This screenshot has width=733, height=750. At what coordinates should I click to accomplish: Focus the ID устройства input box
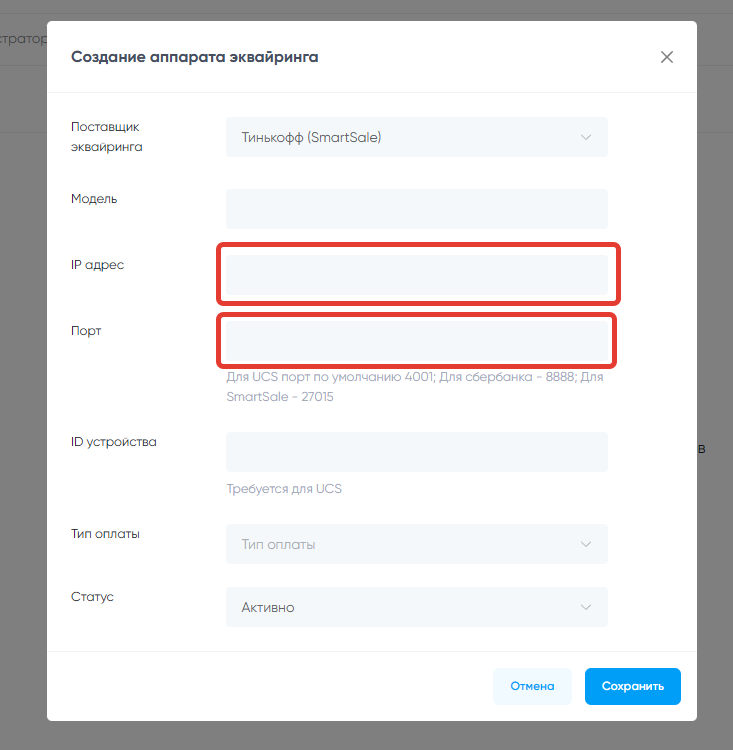pyautogui.click(x=417, y=452)
